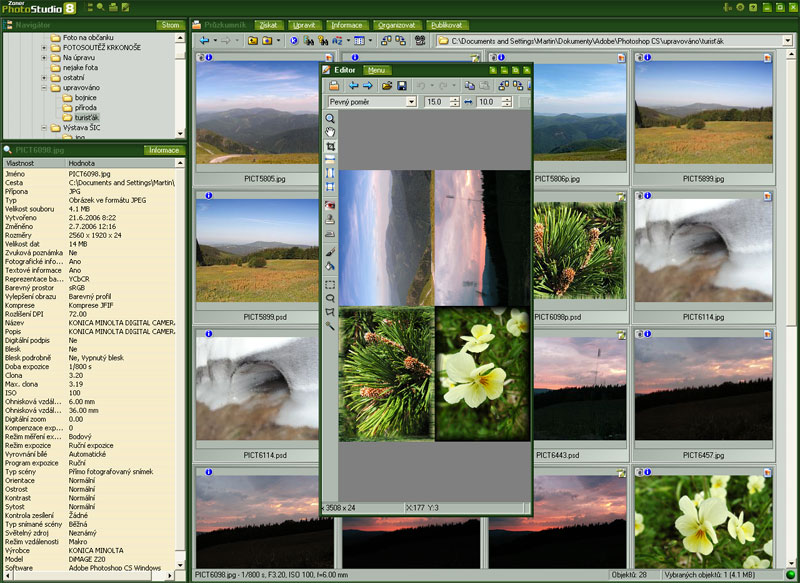The width and height of the screenshot is (800, 583).
Task: Click the A-Z sort icon
Action: click(x=337, y=41)
